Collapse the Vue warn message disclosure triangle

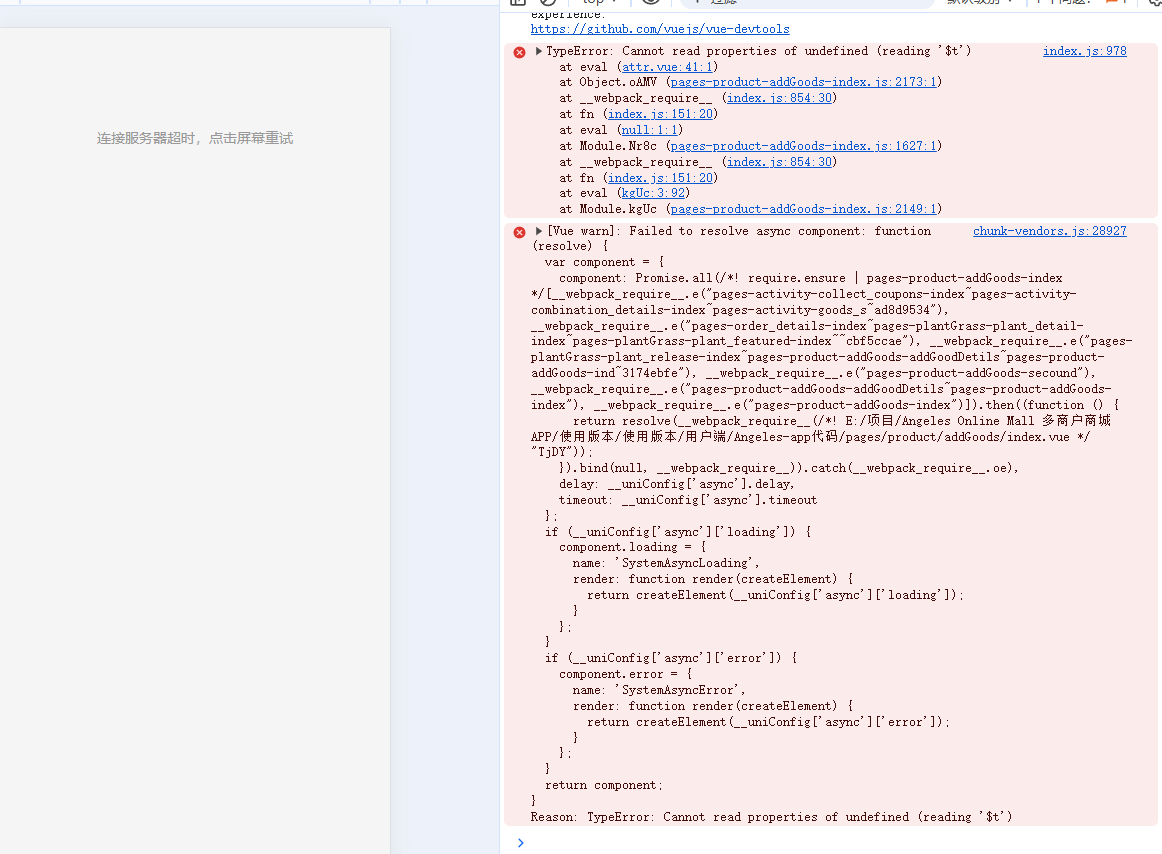pos(539,231)
